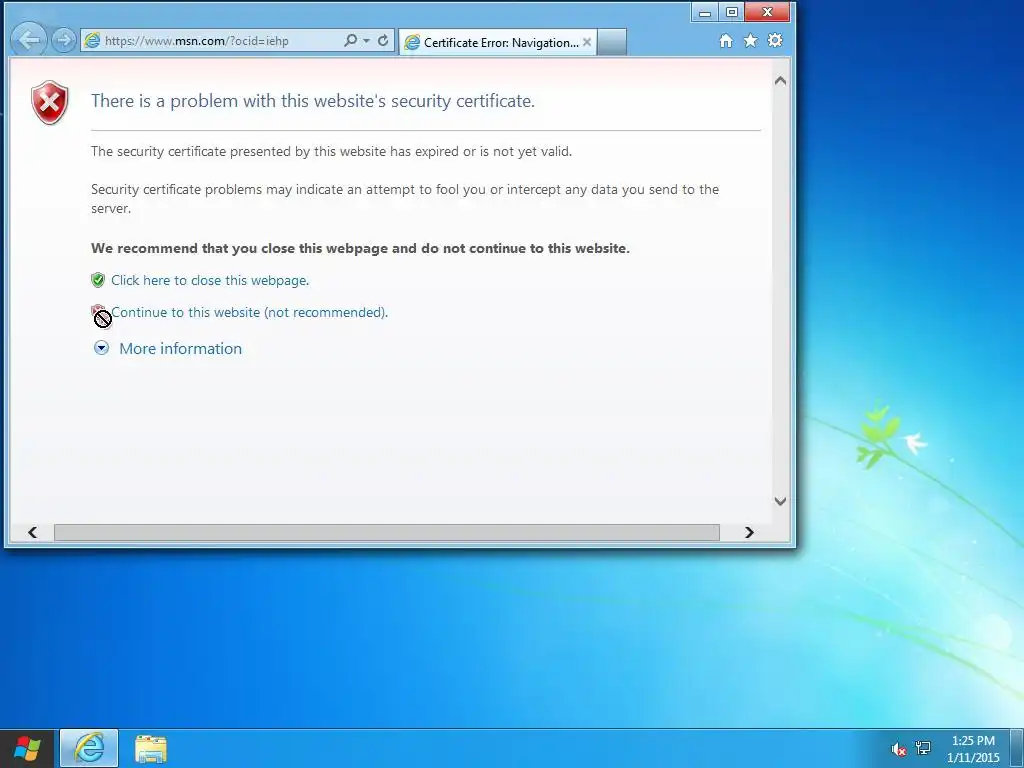The image size is (1024, 768).
Task: Click the Internet Explorer page icon in address bar
Action: 92,40
